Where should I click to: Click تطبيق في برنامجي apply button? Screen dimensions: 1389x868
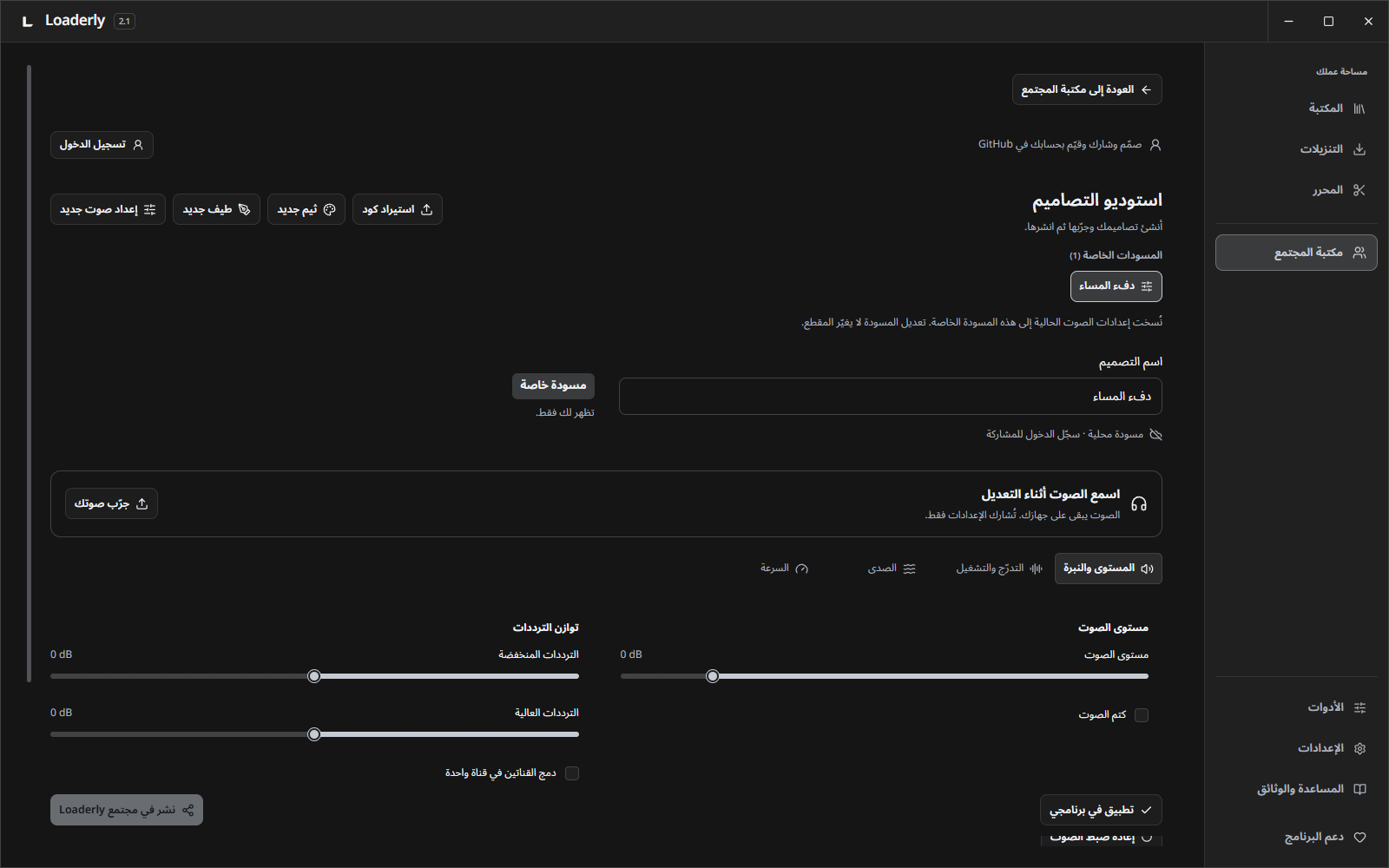click(x=1101, y=810)
